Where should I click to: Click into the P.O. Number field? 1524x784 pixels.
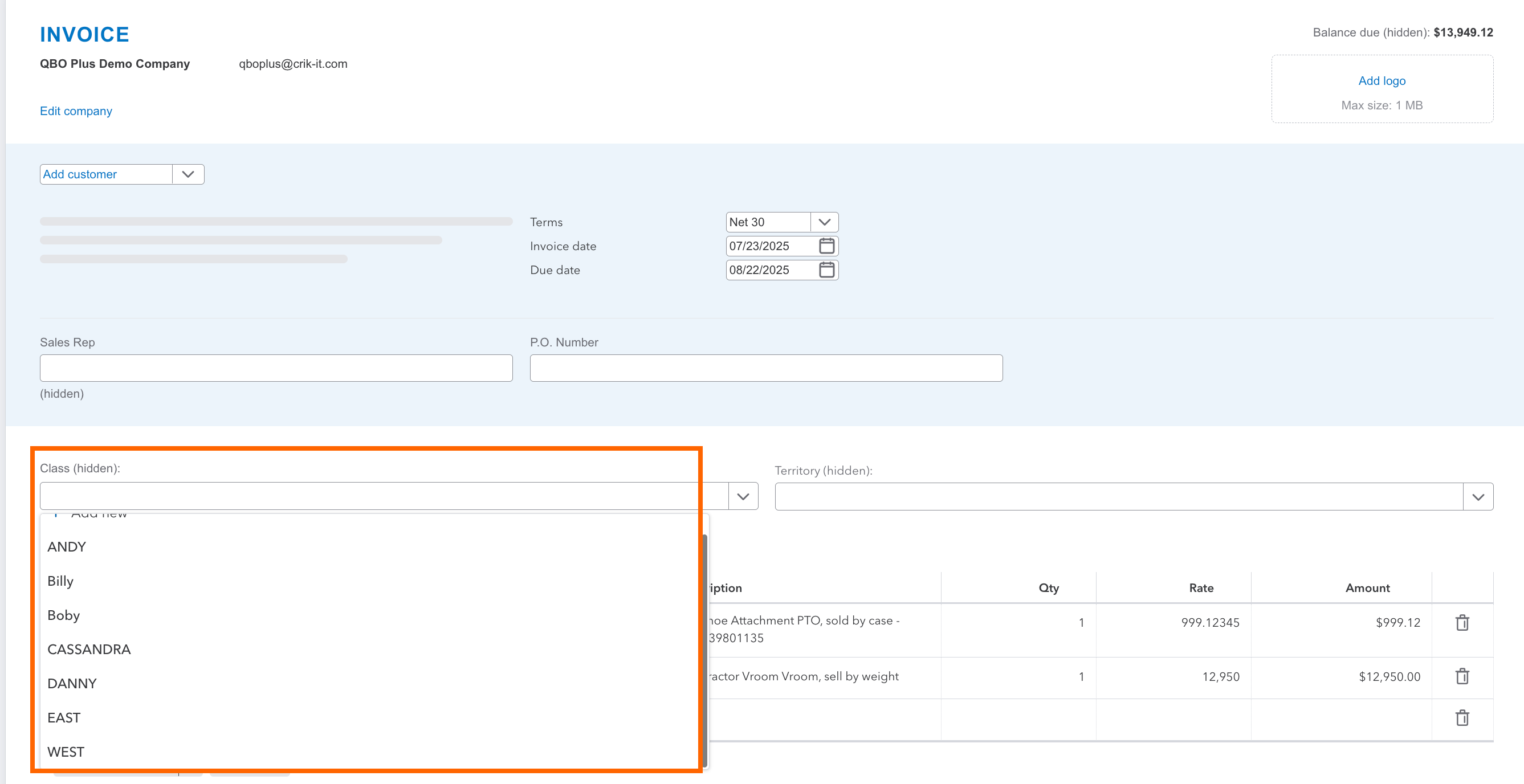tap(765, 368)
